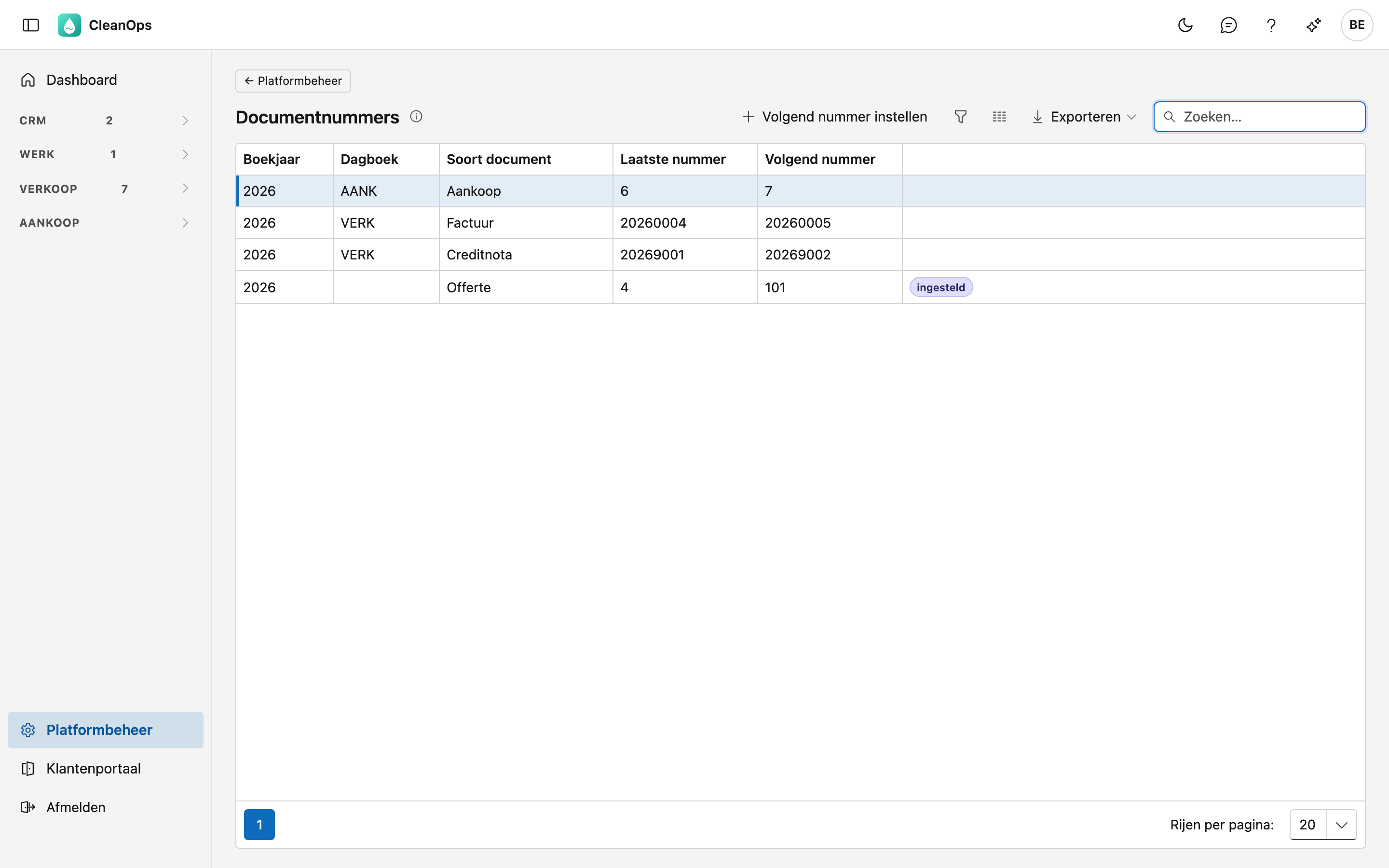Open the chat messages icon
The width and height of the screenshot is (1389, 868).
click(x=1228, y=25)
